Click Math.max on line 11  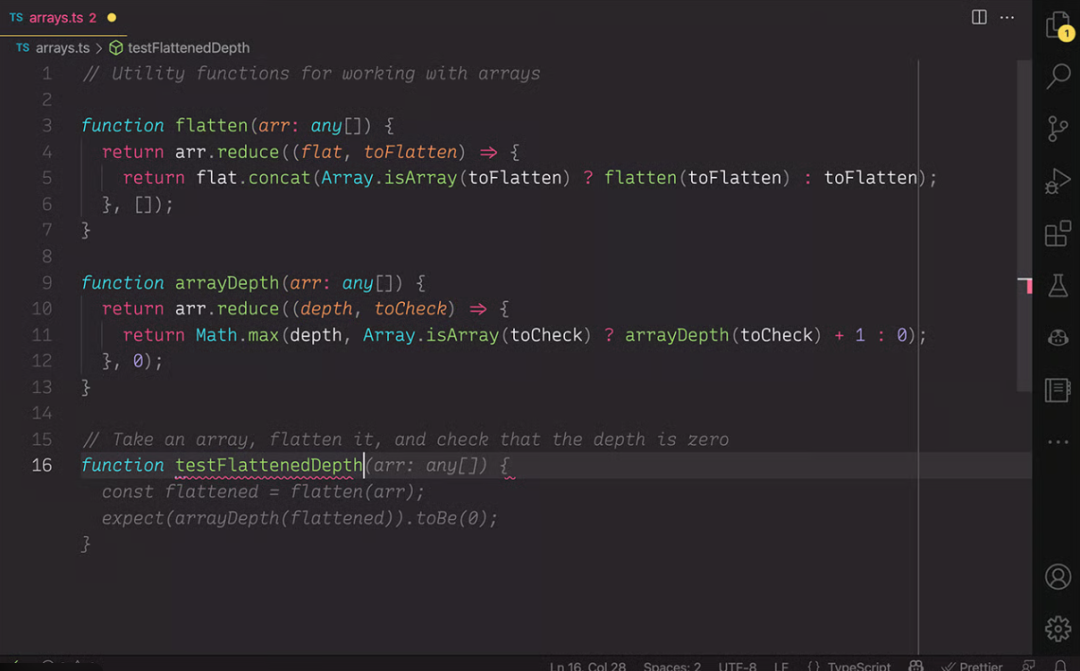point(237,335)
